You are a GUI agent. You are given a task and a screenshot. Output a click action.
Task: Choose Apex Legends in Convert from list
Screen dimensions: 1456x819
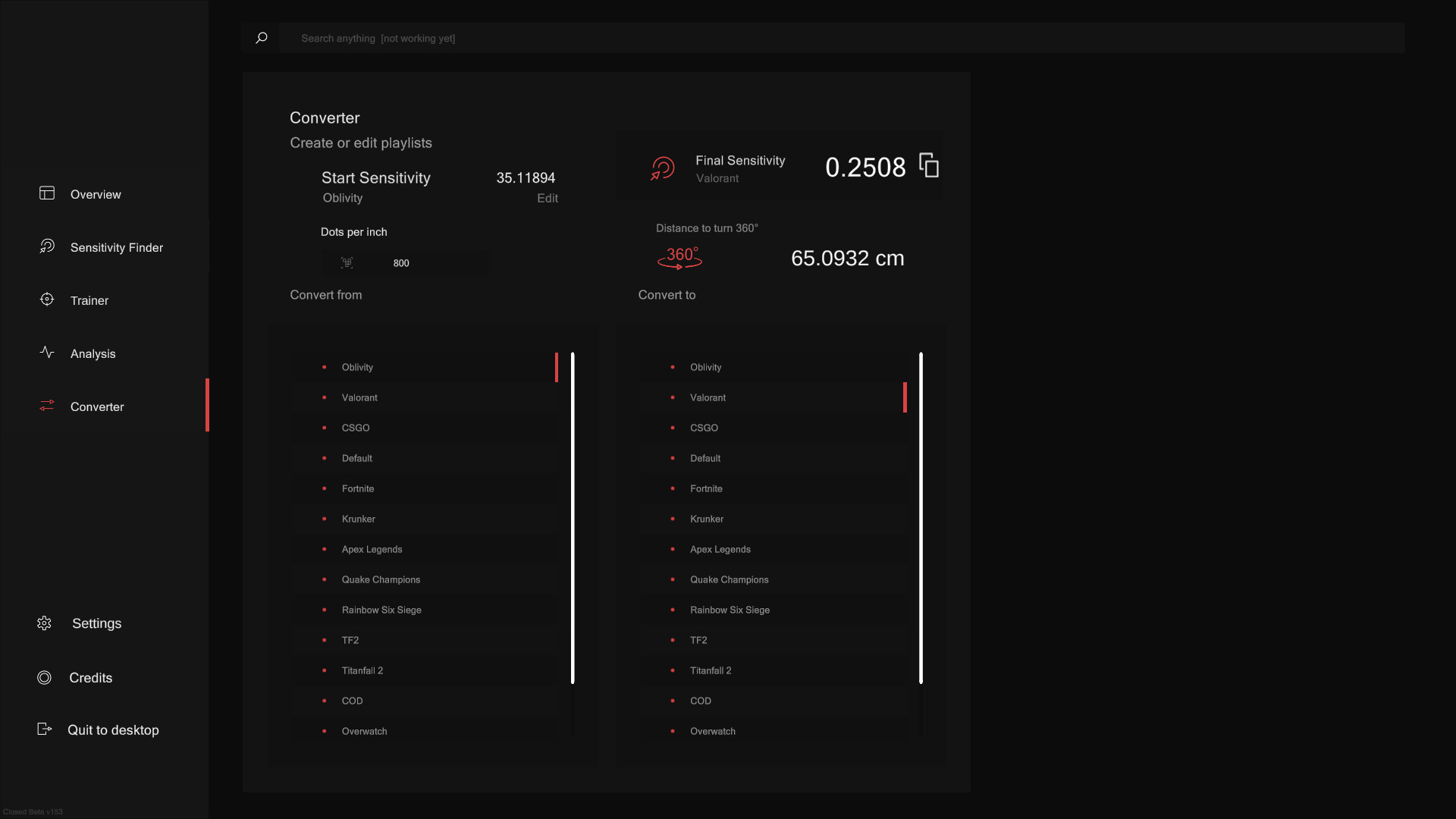click(x=372, y=549)
